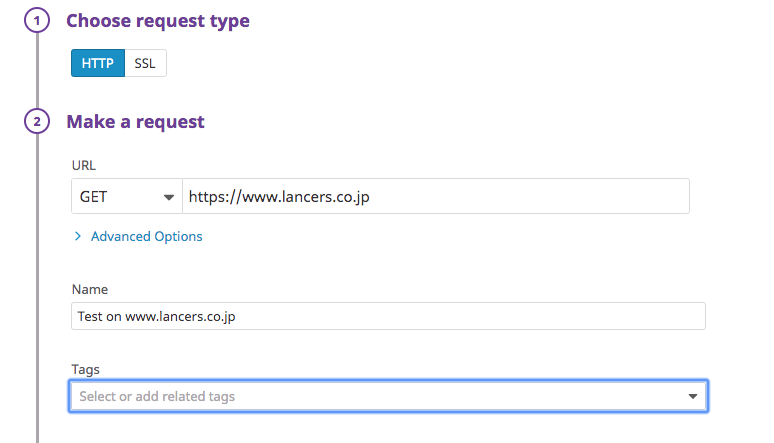Focus the URL field with https://www.lancers.co.jp
774x443 pixels.
point(435,197)
